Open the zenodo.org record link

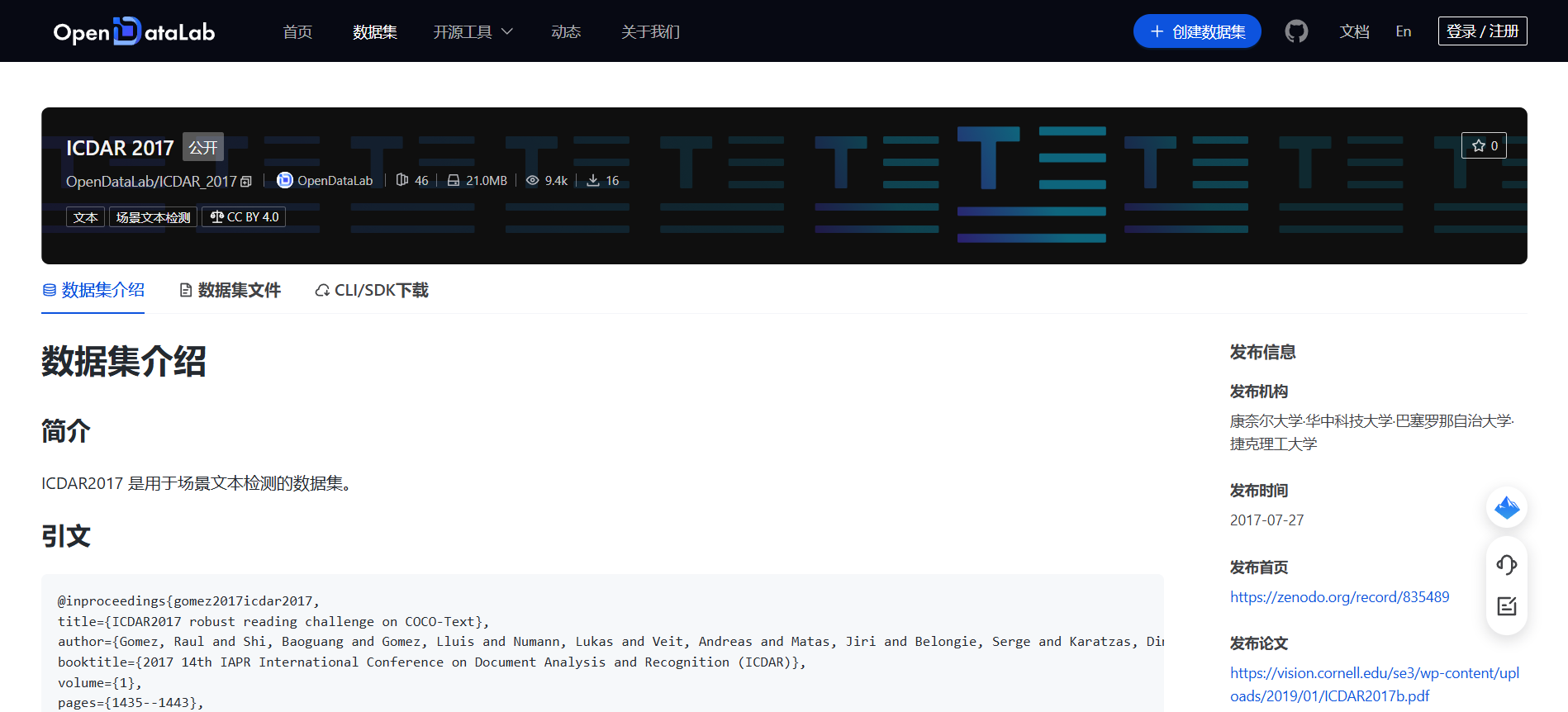click(1340, 597)
